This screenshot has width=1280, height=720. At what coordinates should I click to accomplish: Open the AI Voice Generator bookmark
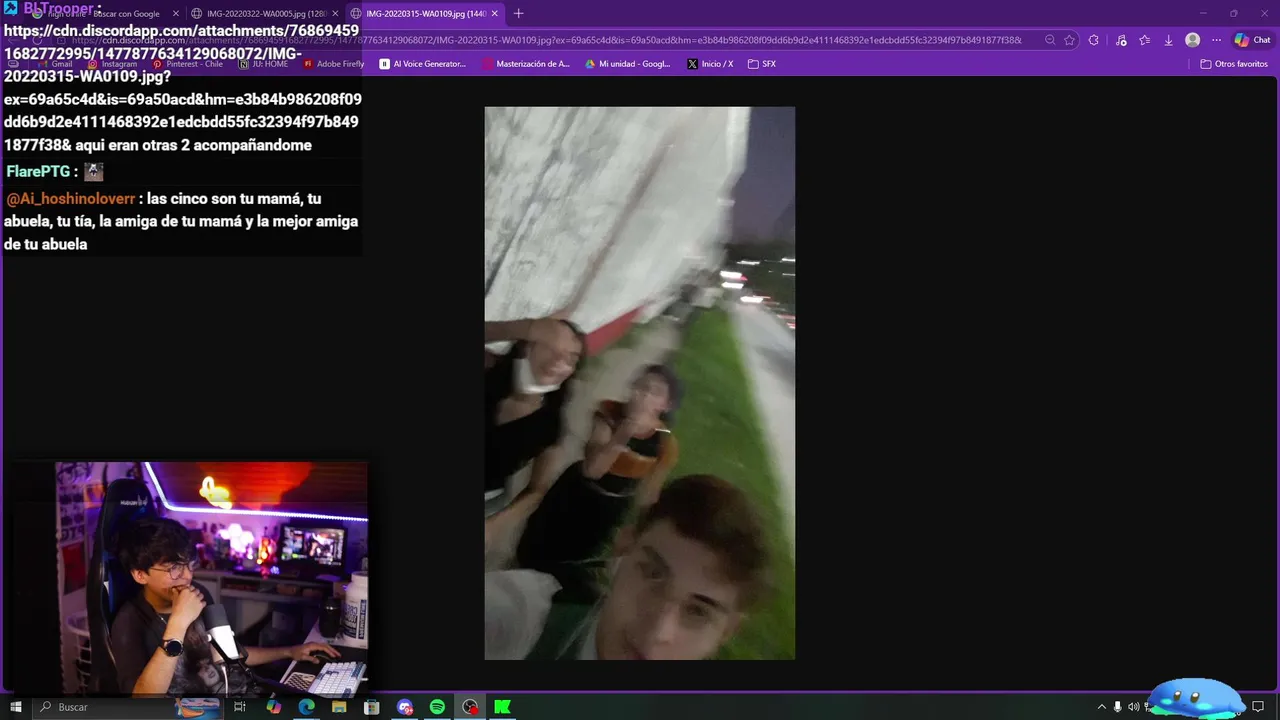[x=423, y=64]
